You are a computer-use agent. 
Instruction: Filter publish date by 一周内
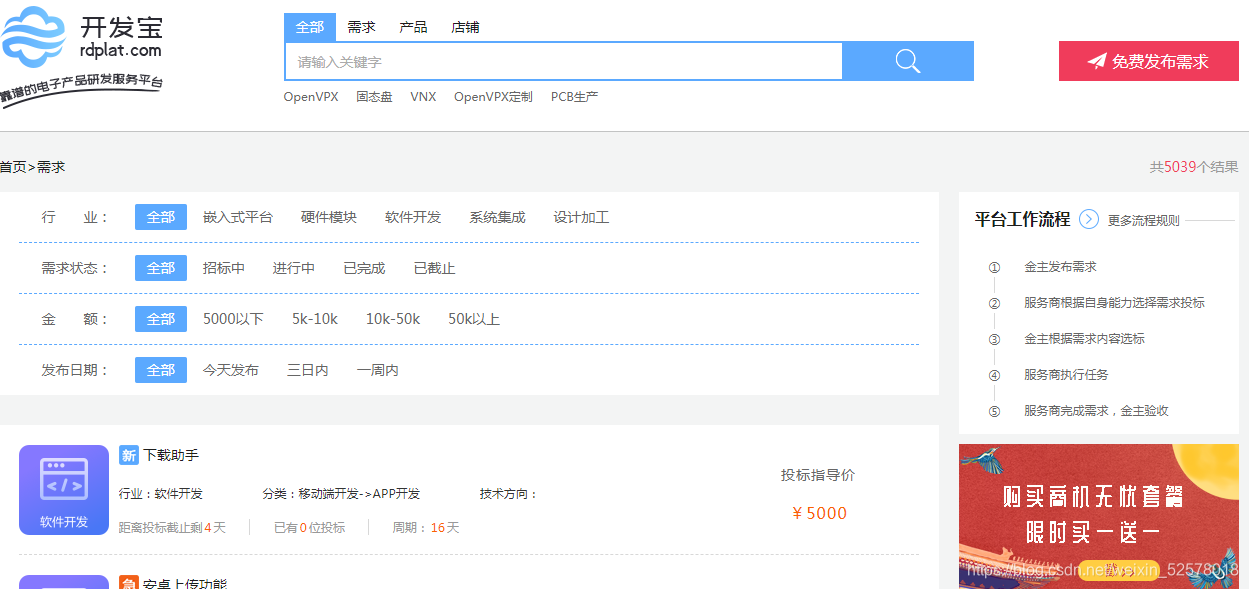click(378, 370)
